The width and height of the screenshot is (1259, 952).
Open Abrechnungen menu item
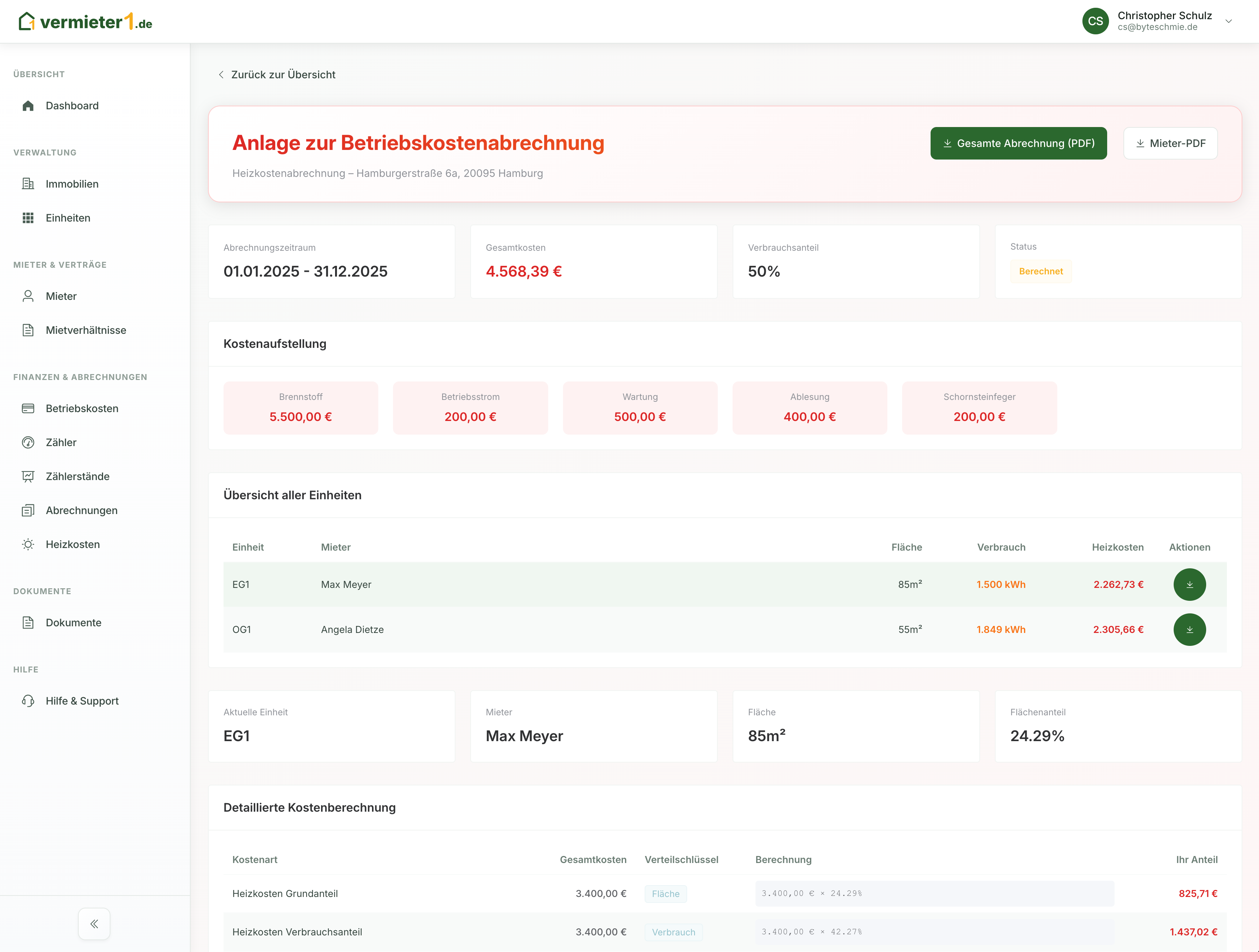click(81, 510)
